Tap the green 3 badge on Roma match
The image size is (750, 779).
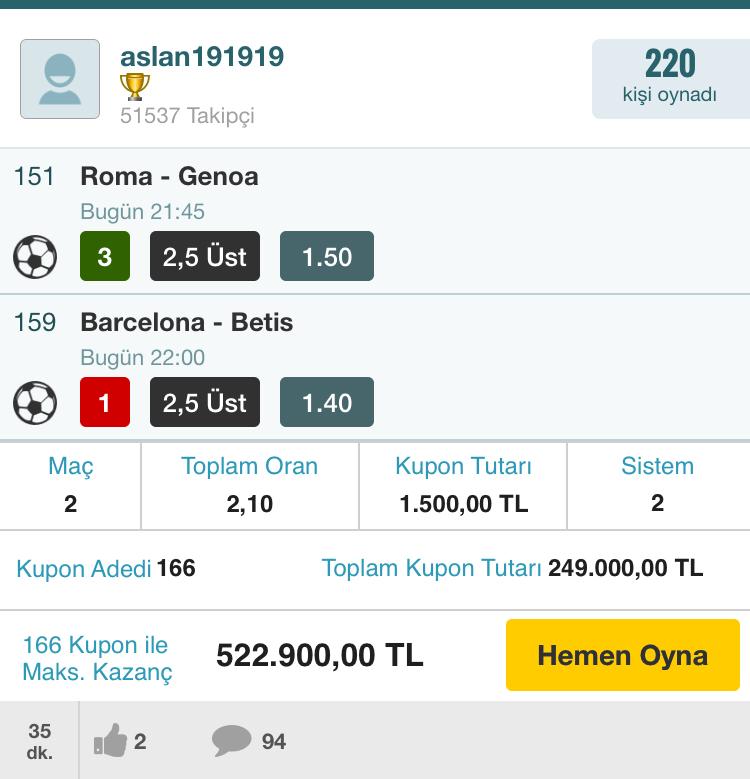click(105, 256)
